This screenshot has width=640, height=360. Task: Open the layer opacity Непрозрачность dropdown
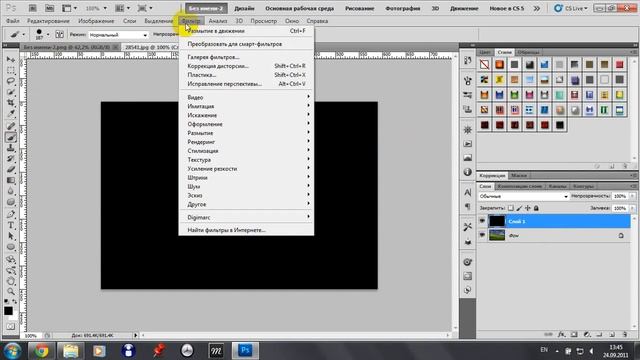(x=632, y=196)
